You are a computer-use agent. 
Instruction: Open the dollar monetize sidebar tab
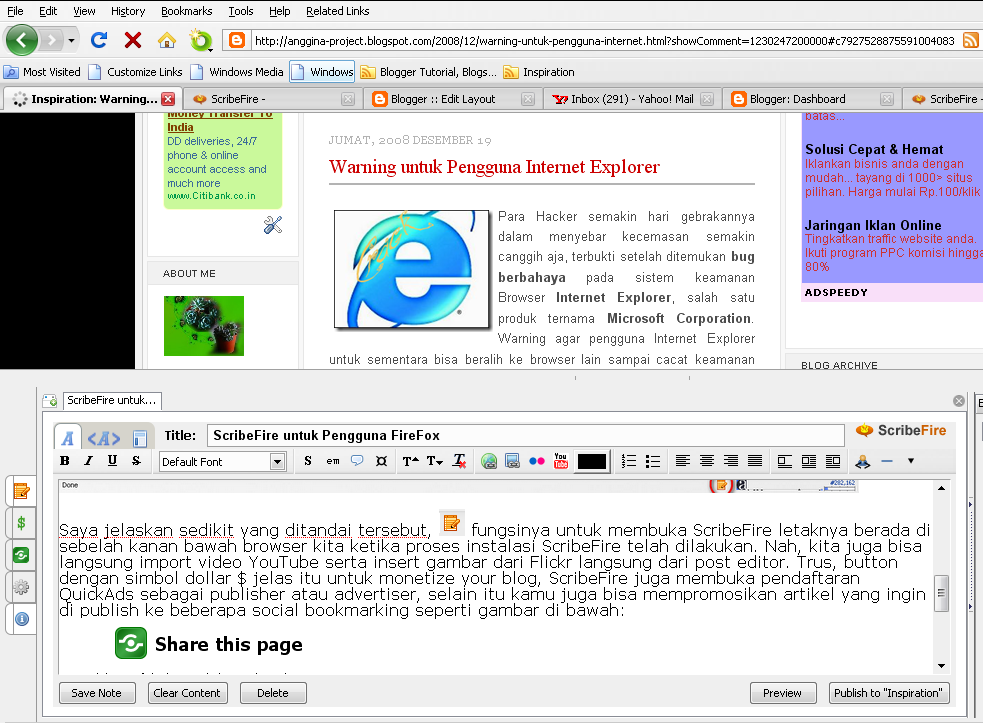tap(21, 523)
